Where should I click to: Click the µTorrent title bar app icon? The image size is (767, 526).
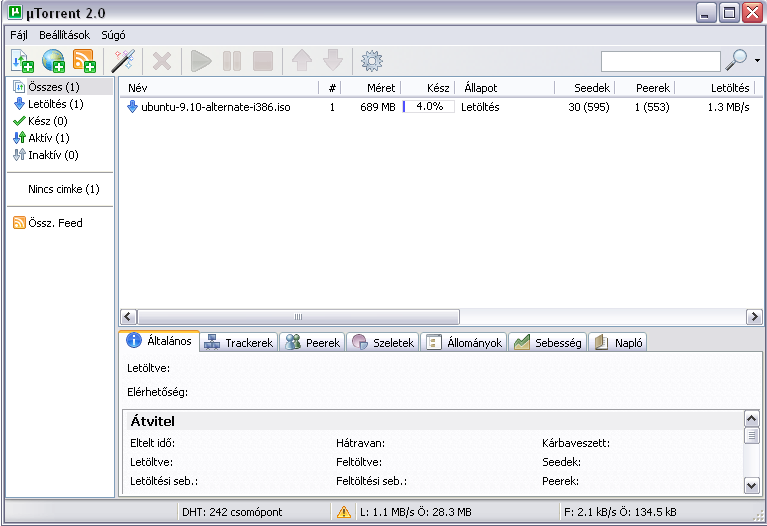(15, 12)
